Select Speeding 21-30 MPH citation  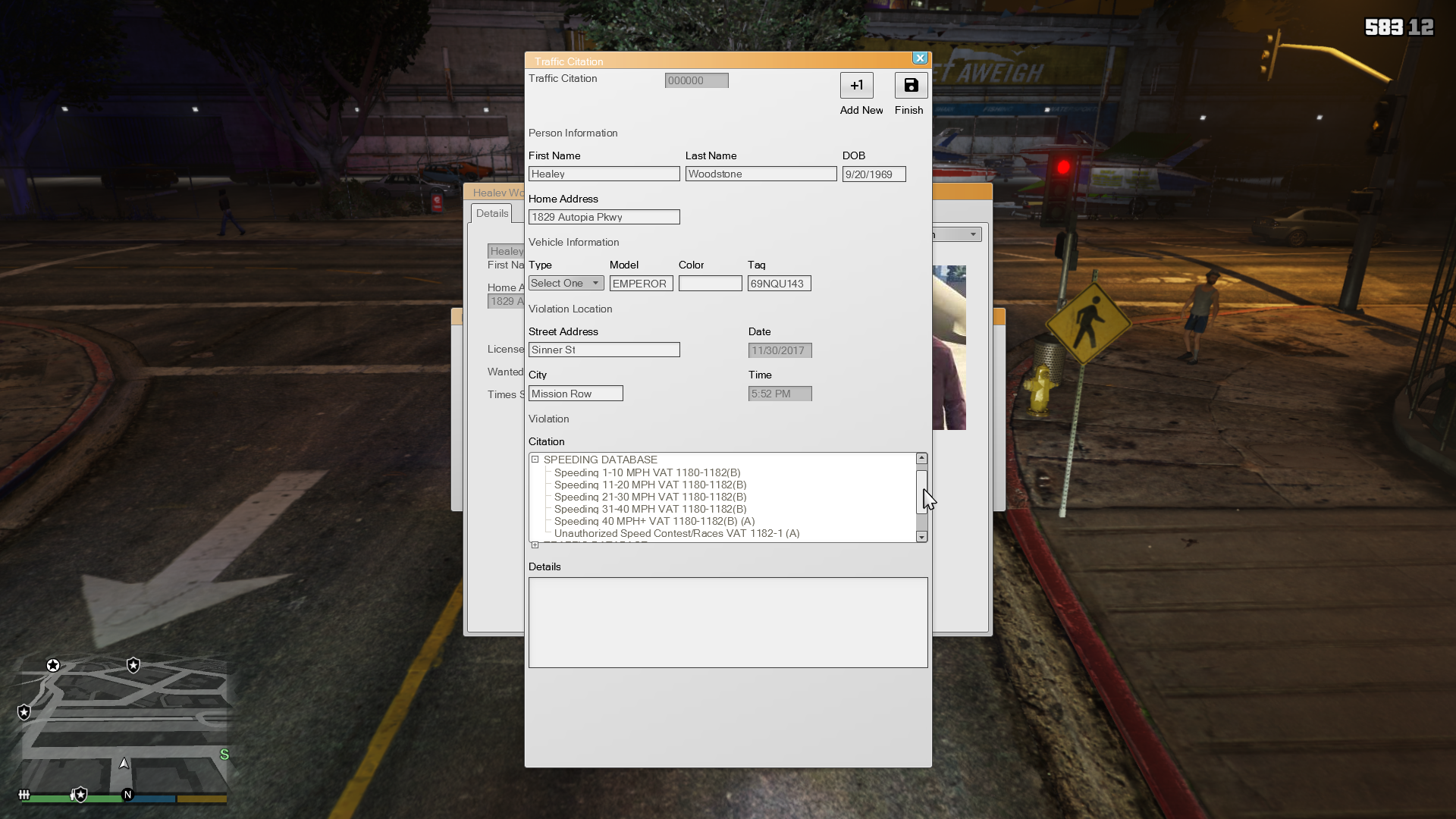click(650, 497)
